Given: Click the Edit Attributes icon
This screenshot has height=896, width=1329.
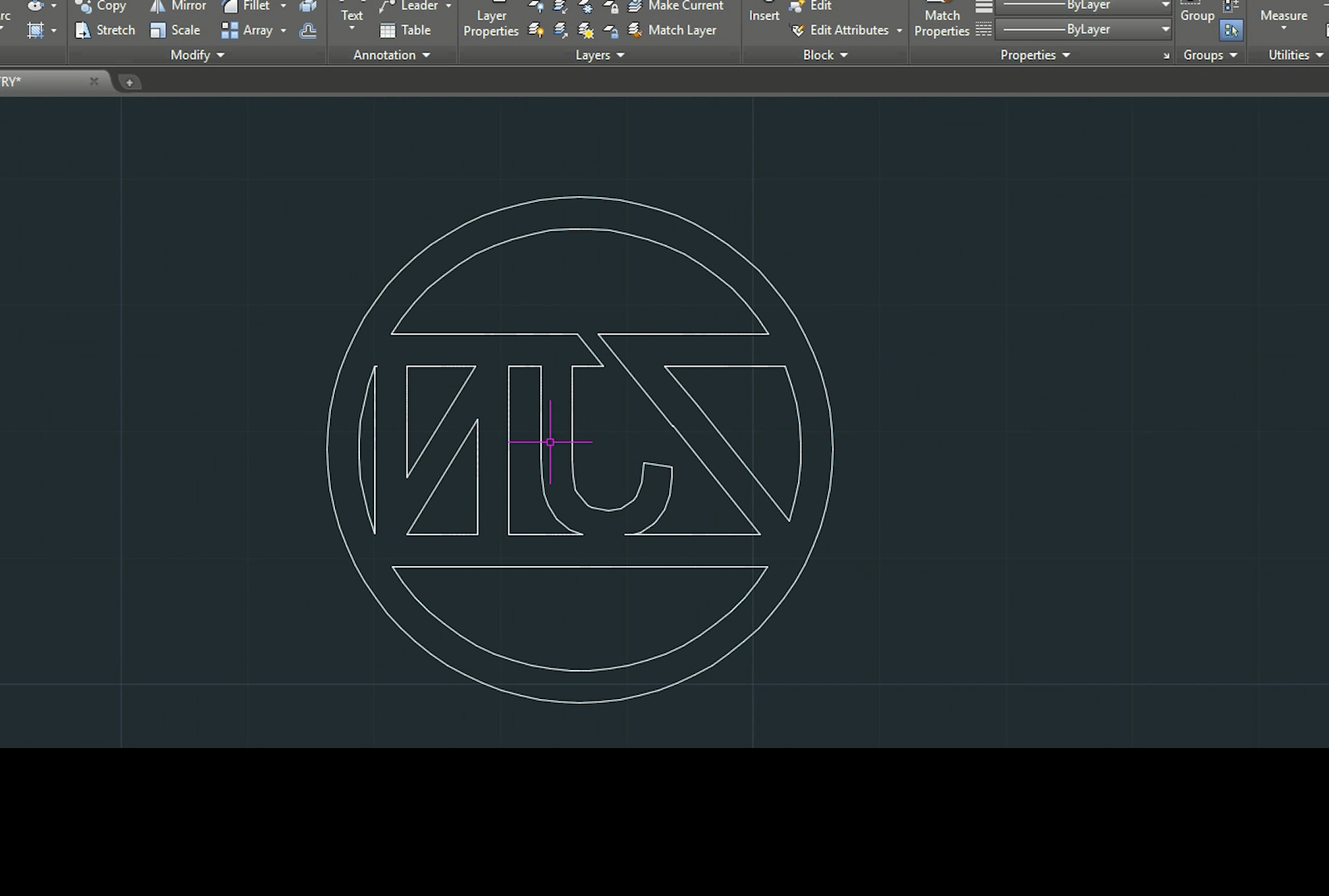Looking at the screenshot, I should tap(797, 31).
